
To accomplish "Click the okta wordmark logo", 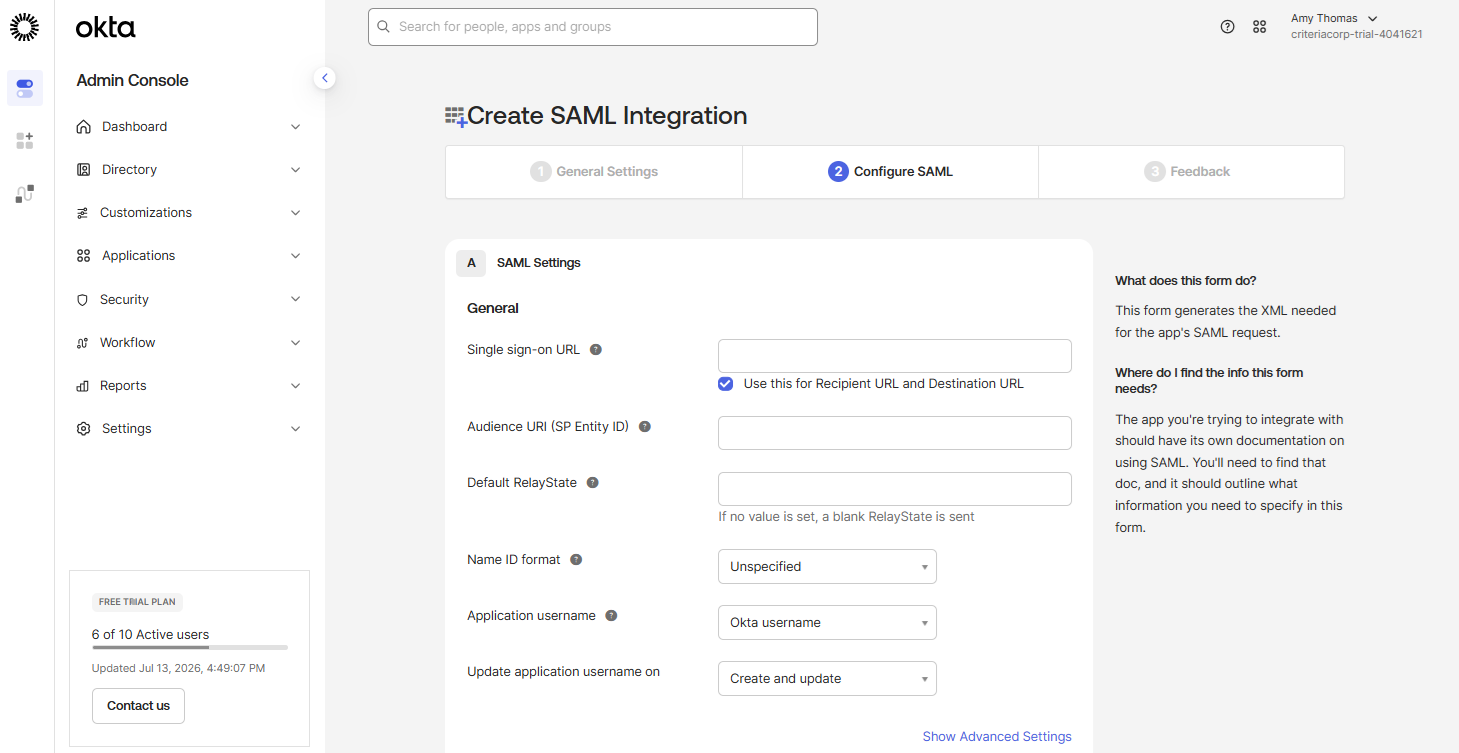I will click(106, 28).
